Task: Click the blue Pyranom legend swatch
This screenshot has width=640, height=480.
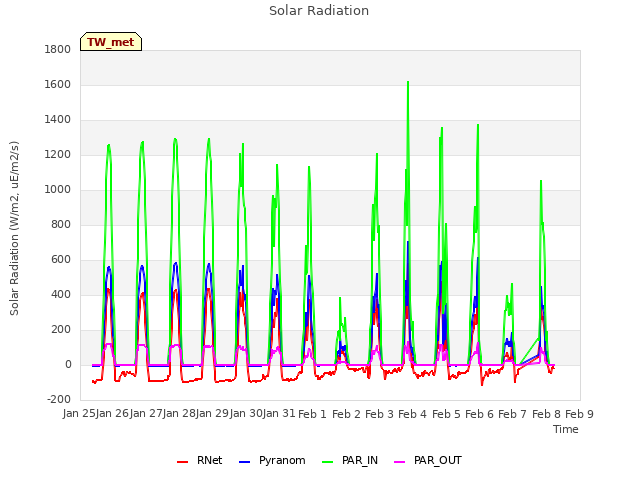Action: 244,462
